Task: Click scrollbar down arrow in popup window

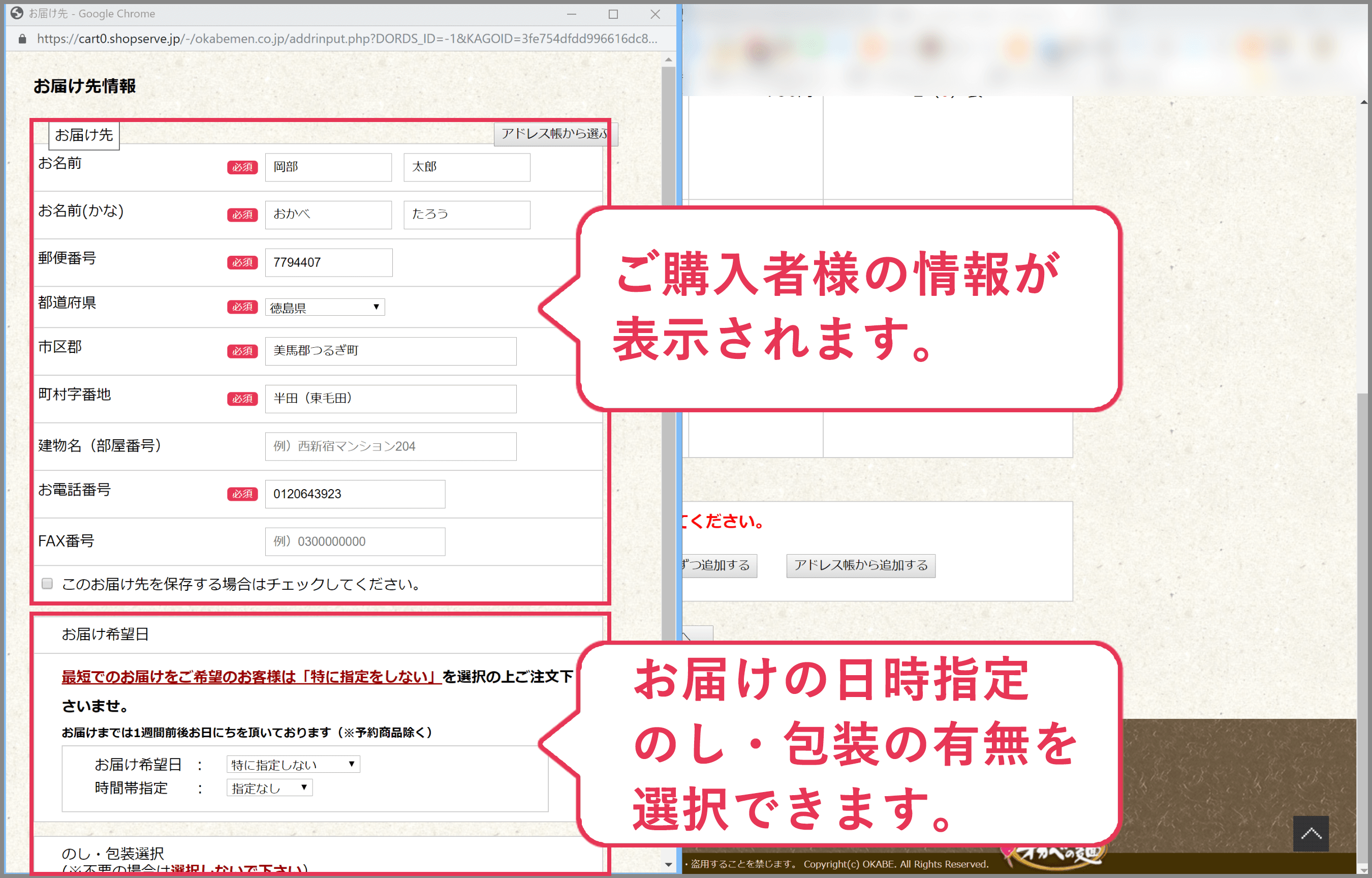Action: (x=668, y=864)
